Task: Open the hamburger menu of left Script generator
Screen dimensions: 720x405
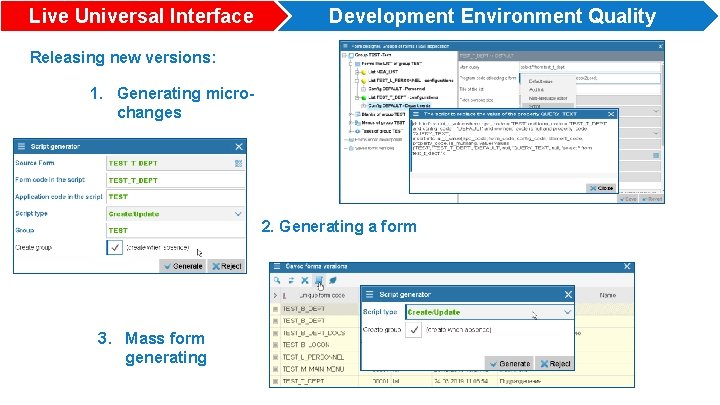Action: 21,146
